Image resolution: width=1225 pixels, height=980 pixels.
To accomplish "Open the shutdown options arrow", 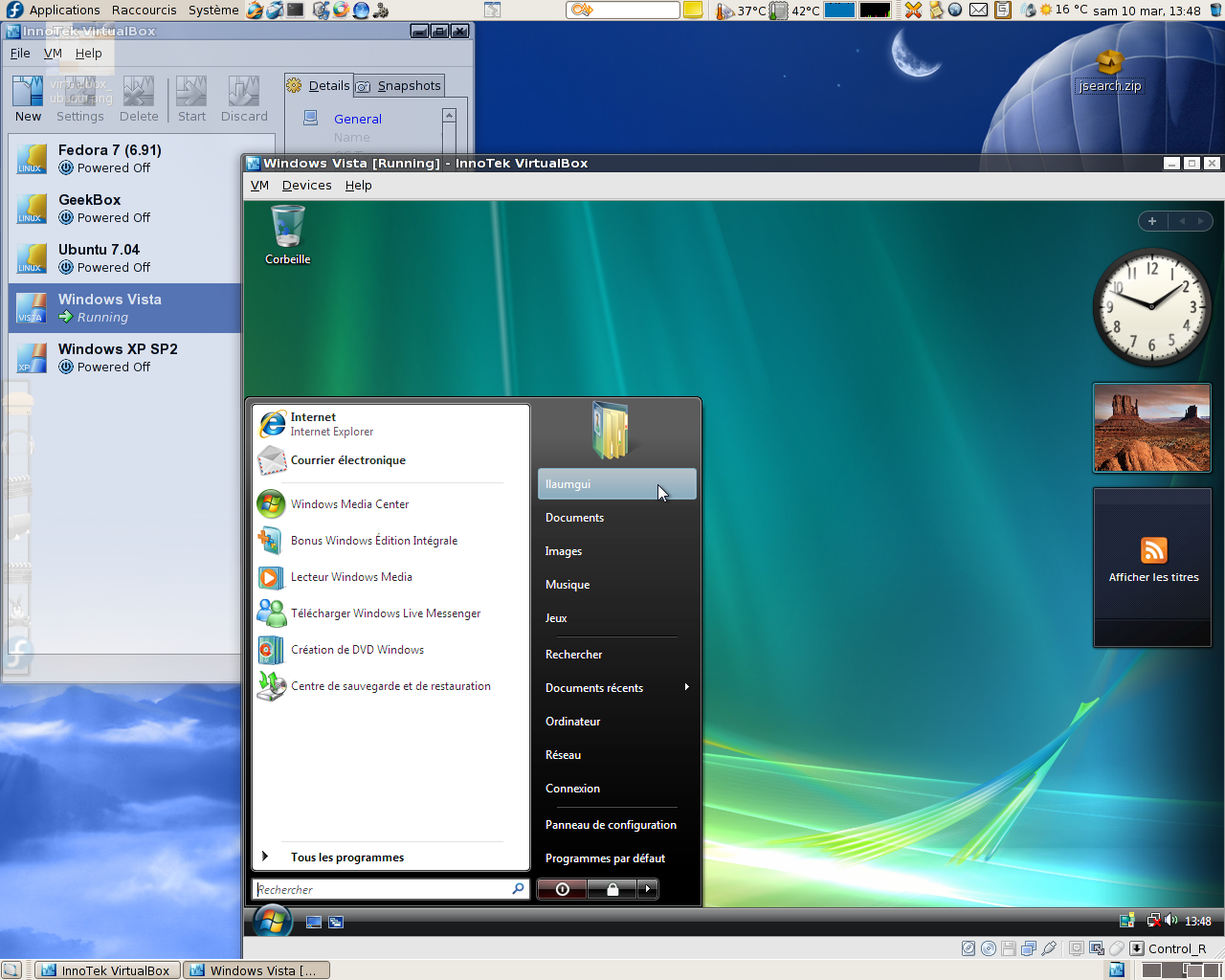I will (x=648, y=889).
